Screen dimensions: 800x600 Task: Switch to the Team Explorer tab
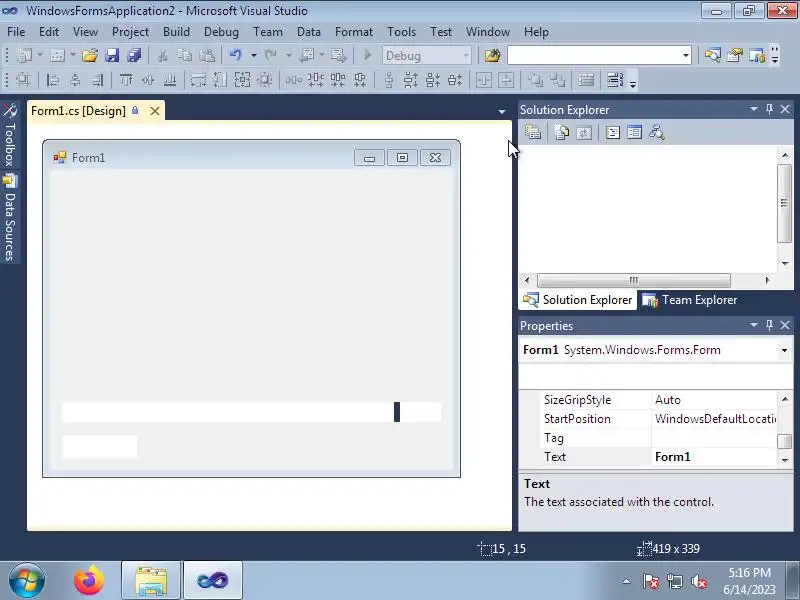tap(689, 300)
